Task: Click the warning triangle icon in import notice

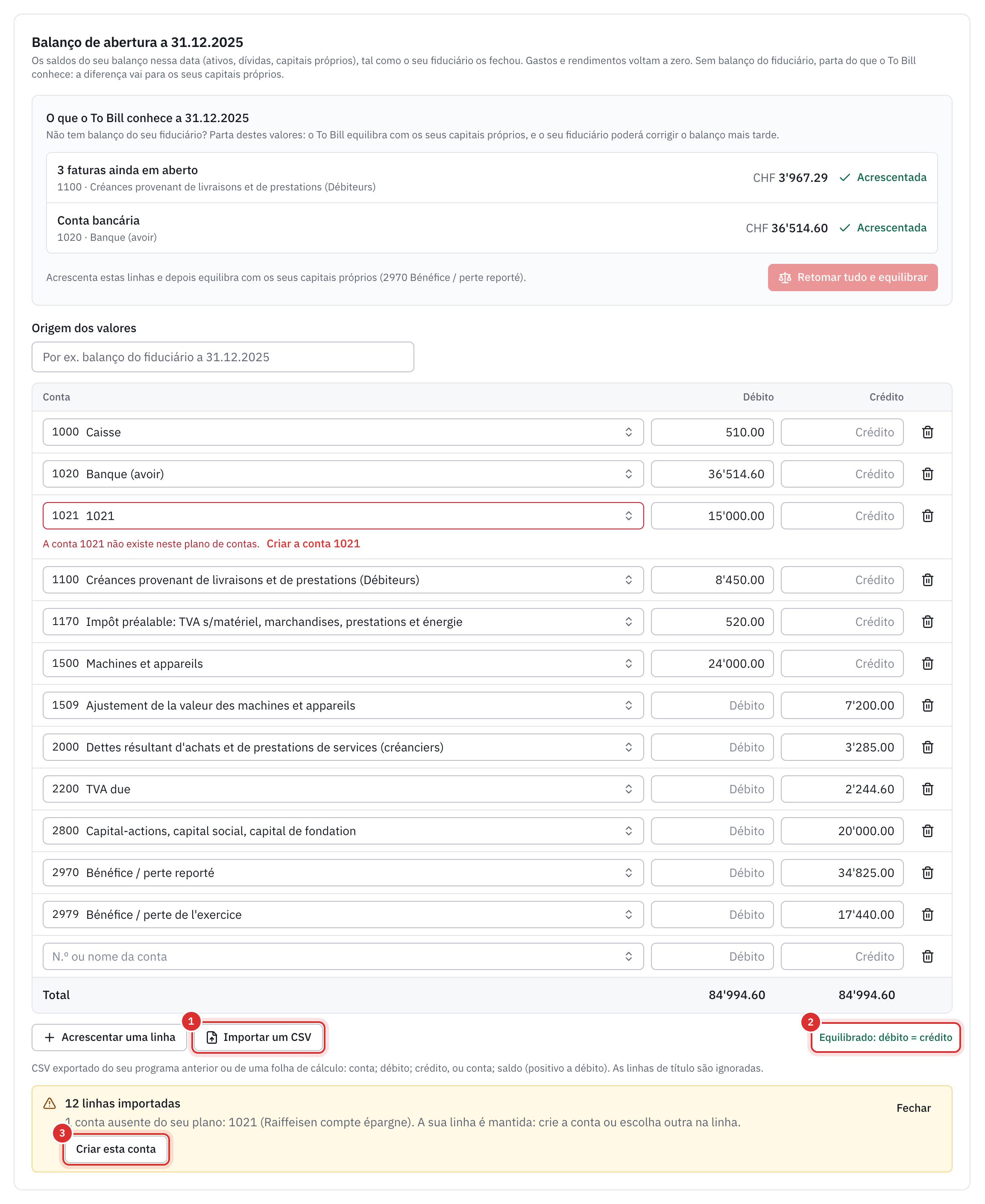Action: coord(50,1104)
